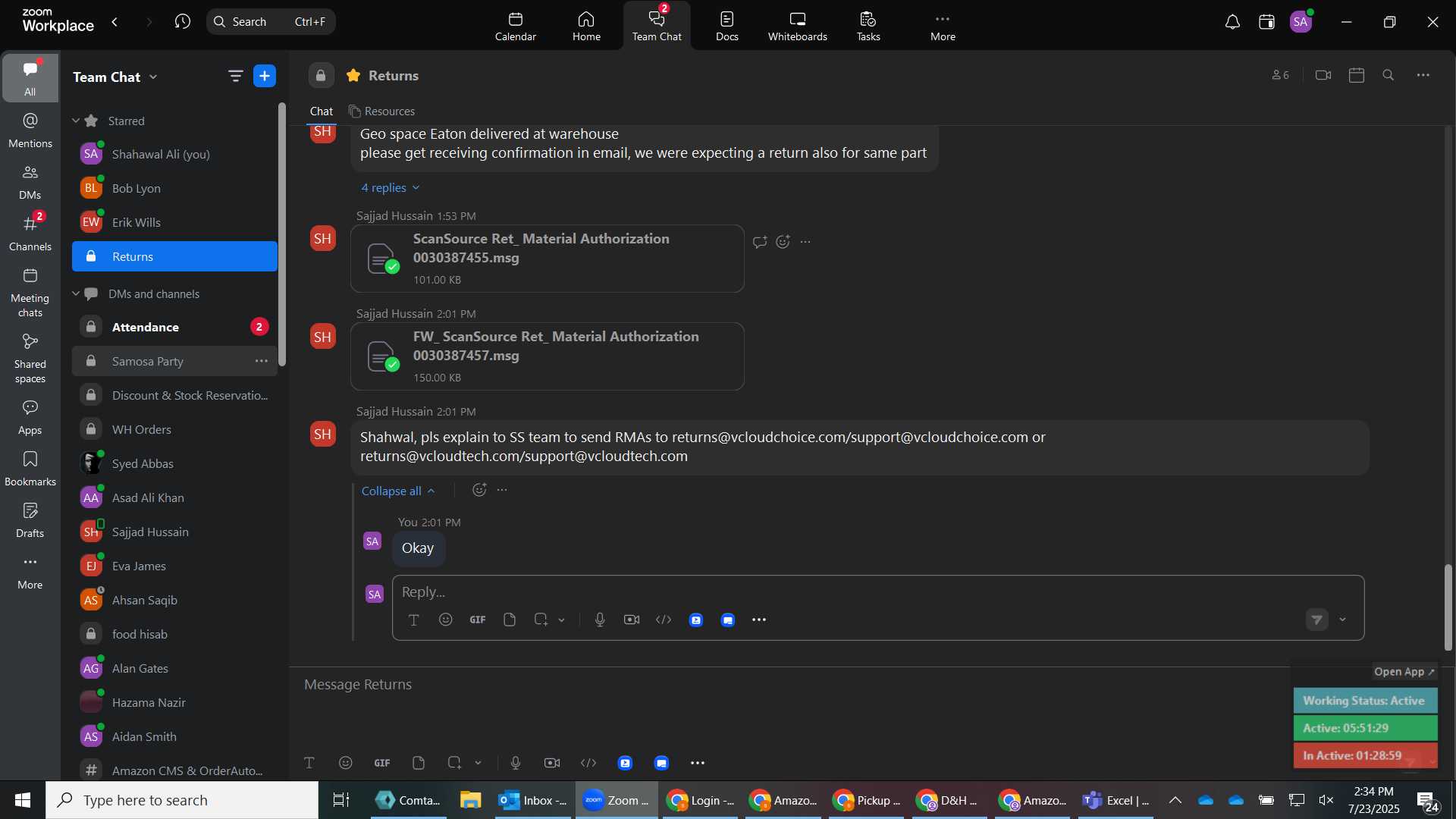Open the Mentions section in sidebar
This screenshot has height=819, width=1456.
30,130
